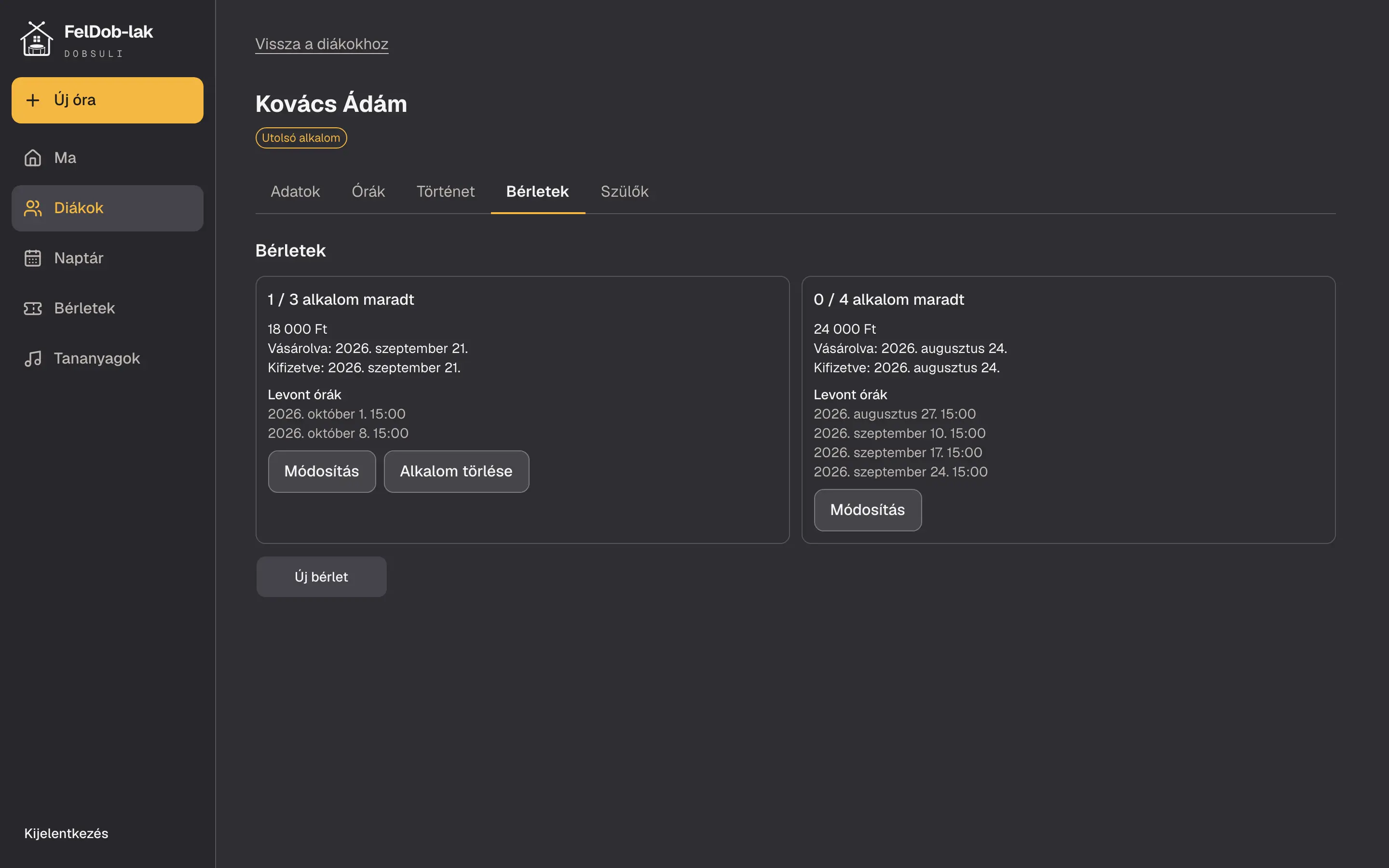Log out via Kijelentkezés

coord(66,834)
